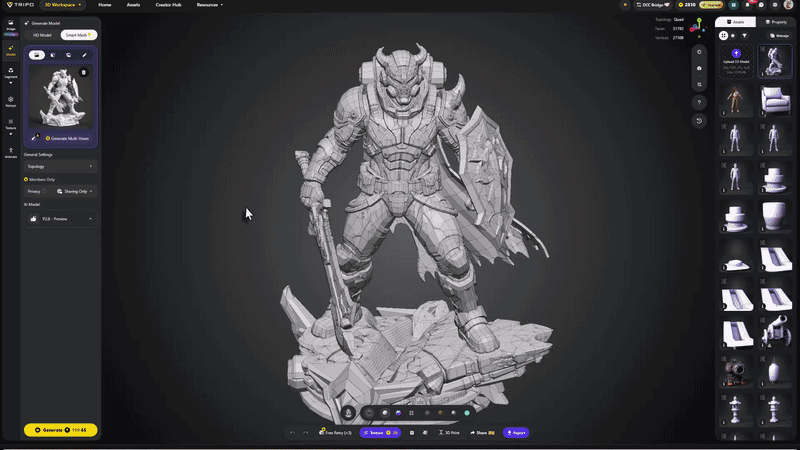Click the 3D Print button
Image resolution: width=800 pixels, height=450 pixels.
(x=449, y=433)
